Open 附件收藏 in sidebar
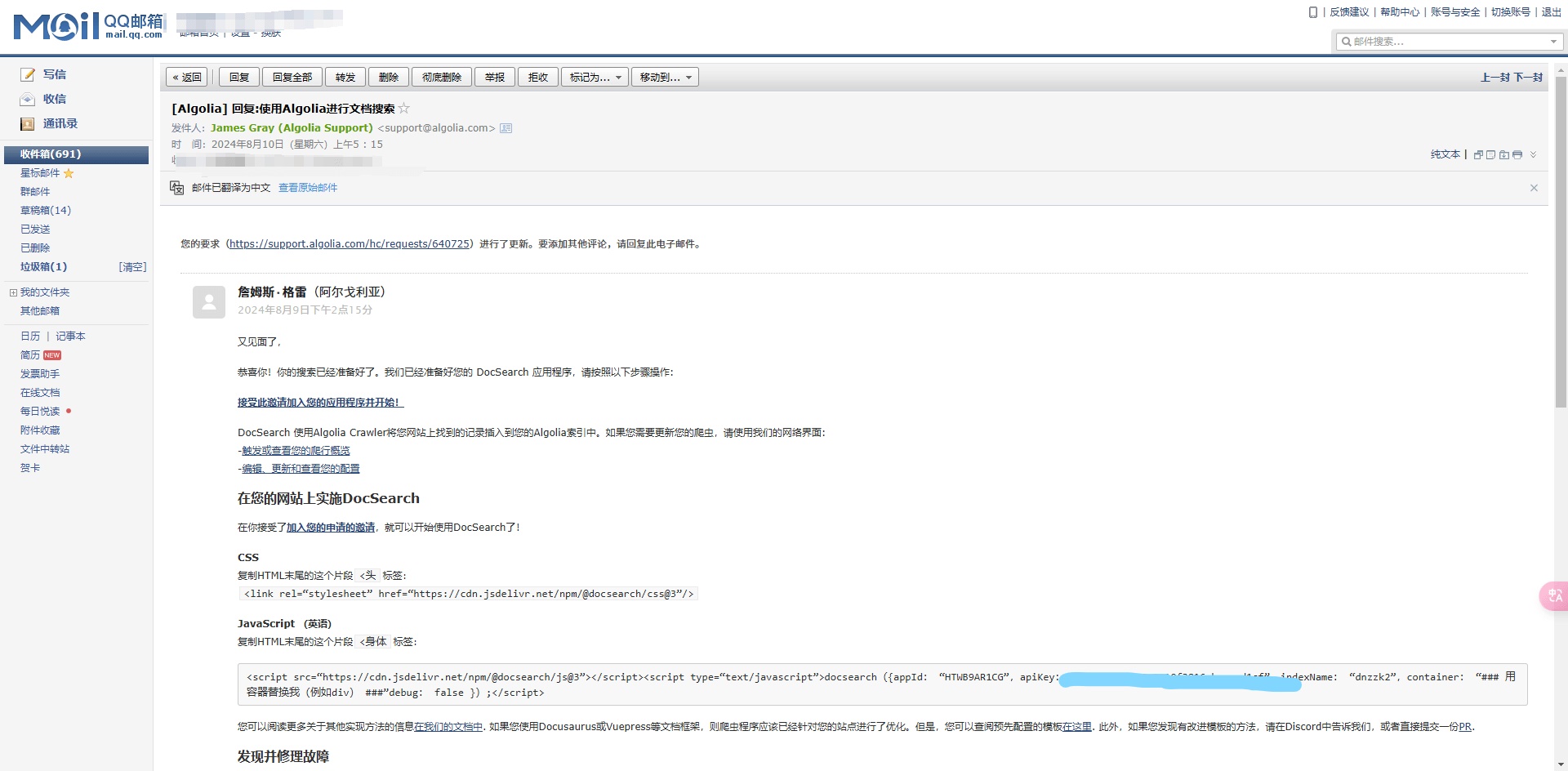 click(40, 430)
